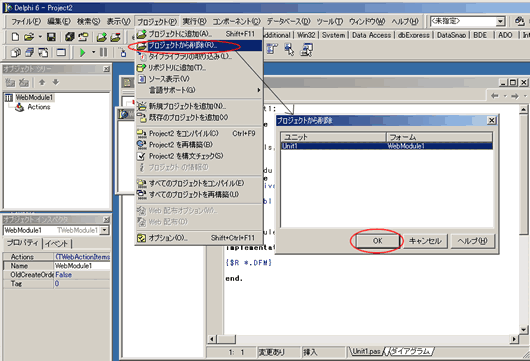
Task: Choose プロジェクトに追加(A) menu item
Action: (199, 34)
